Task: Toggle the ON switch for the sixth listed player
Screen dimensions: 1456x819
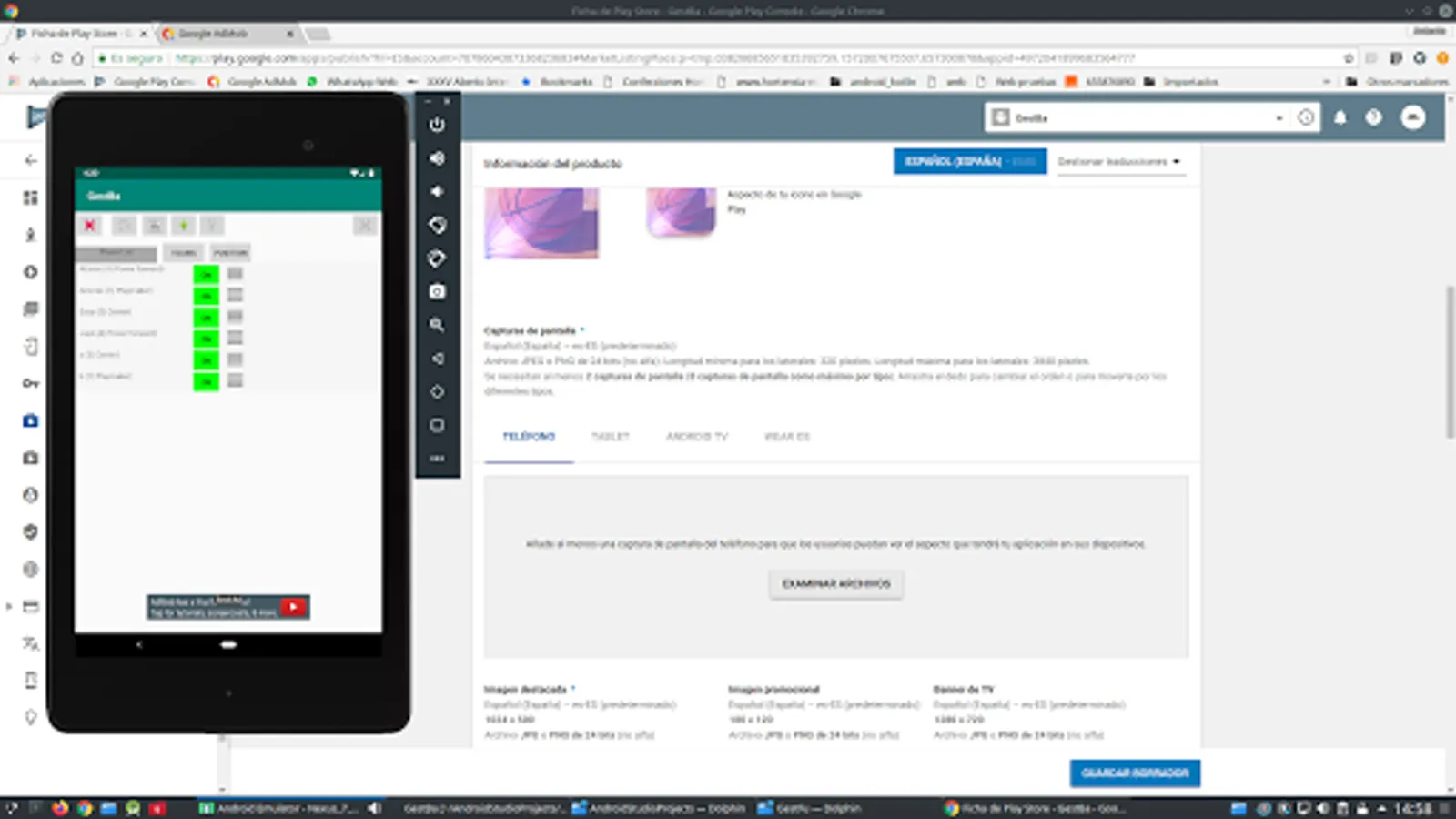Action: coord(206,380)
